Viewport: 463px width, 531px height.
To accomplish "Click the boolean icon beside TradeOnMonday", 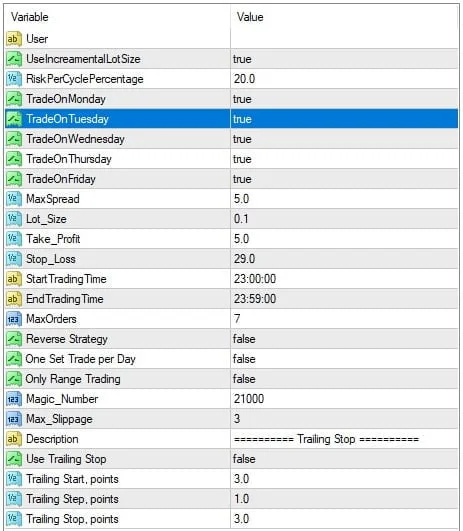I will 14,99.
